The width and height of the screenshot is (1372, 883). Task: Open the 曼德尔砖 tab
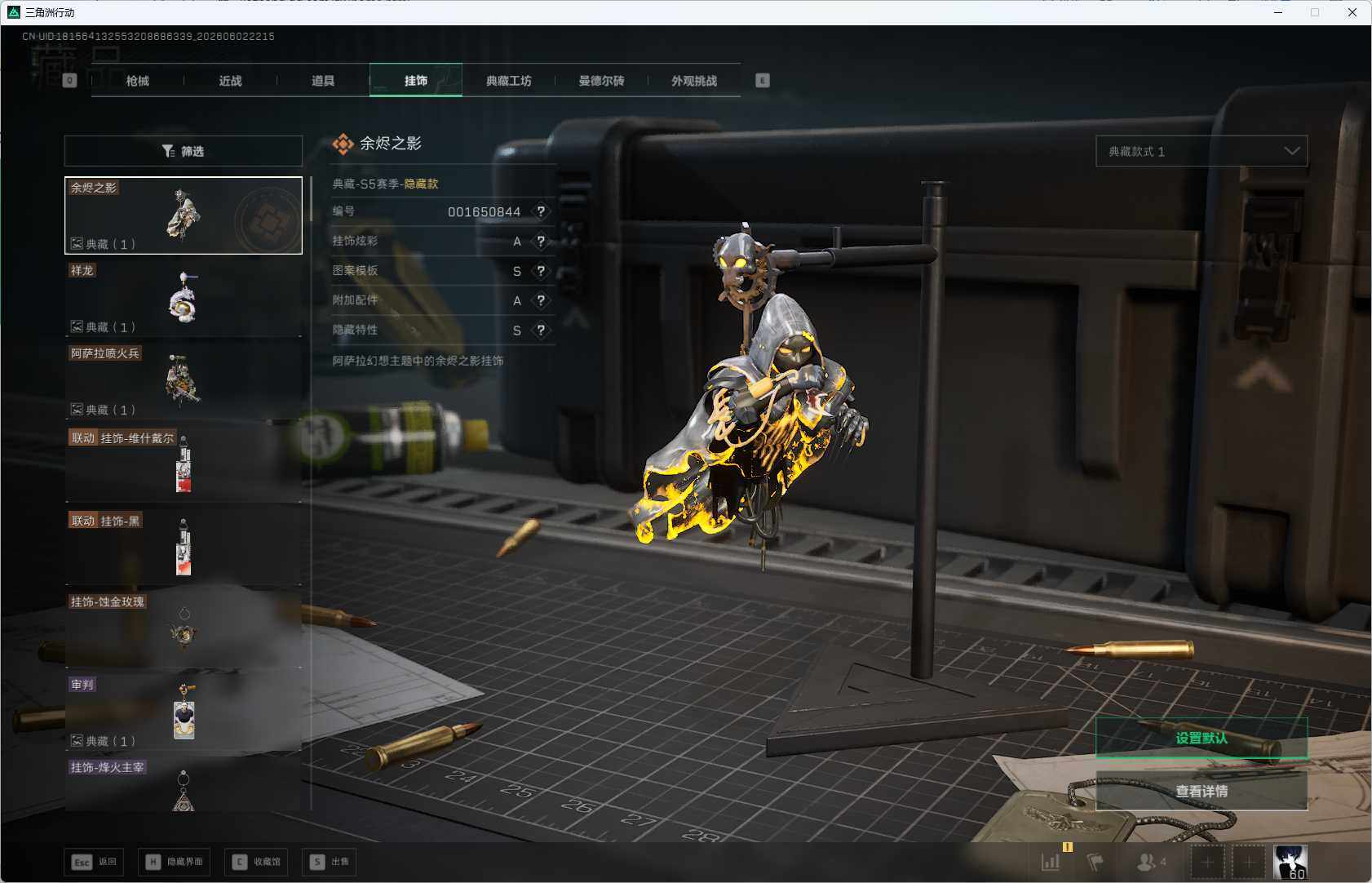click(601, 81)
